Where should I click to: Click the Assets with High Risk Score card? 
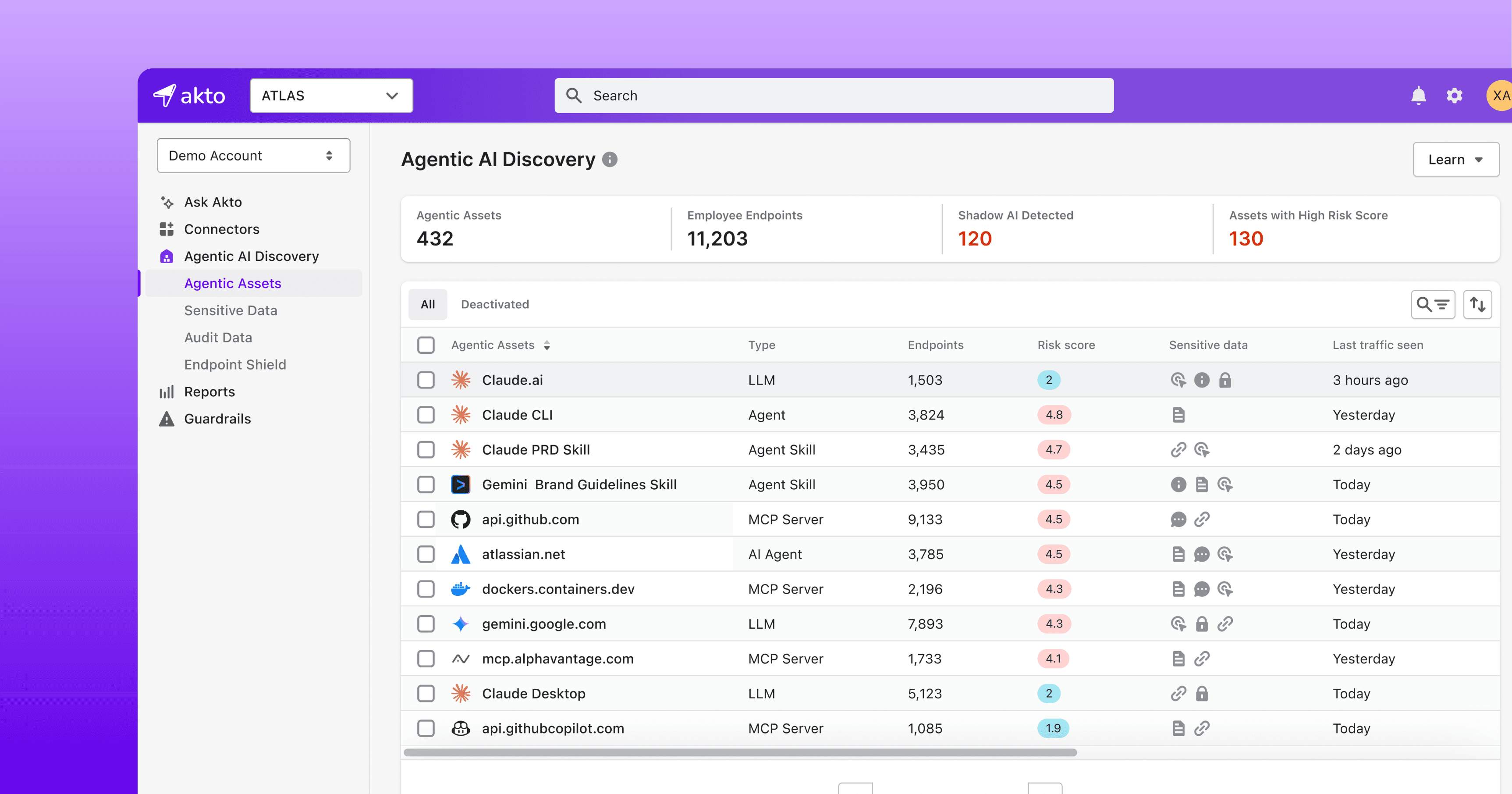(1356, 229)
